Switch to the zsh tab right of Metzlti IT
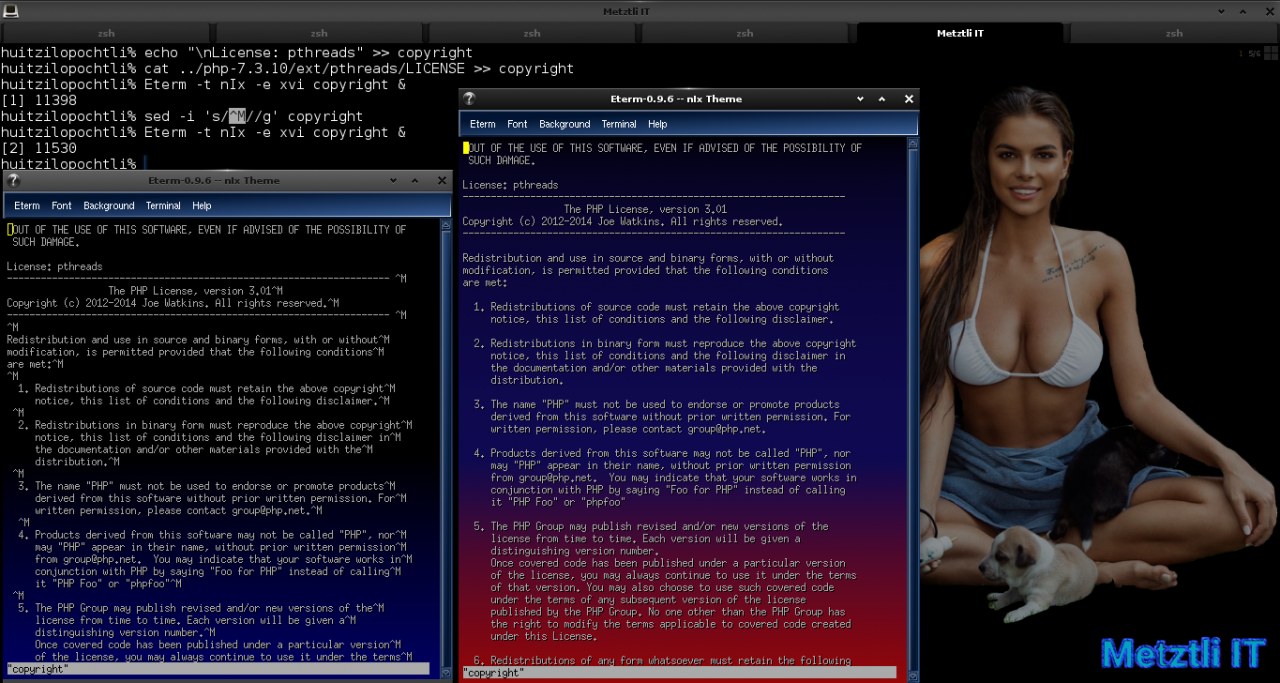1280x683 pixels. point(1173,33)
